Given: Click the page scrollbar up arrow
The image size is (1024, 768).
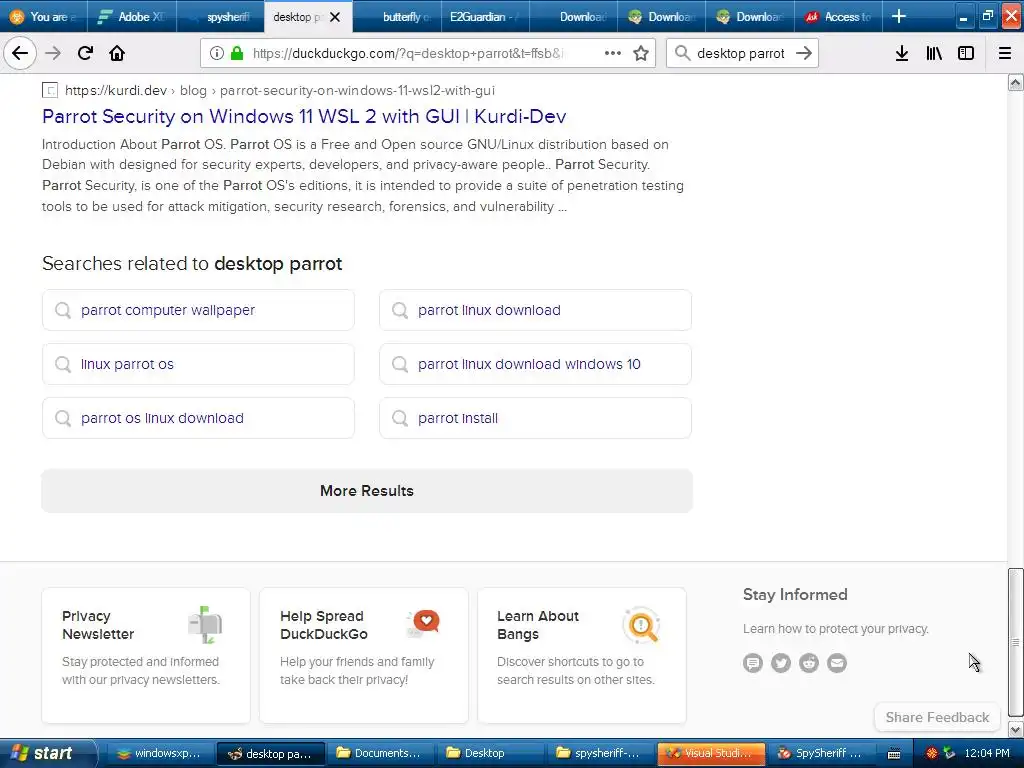Looking at the screenshot, I should [1016, 82].
